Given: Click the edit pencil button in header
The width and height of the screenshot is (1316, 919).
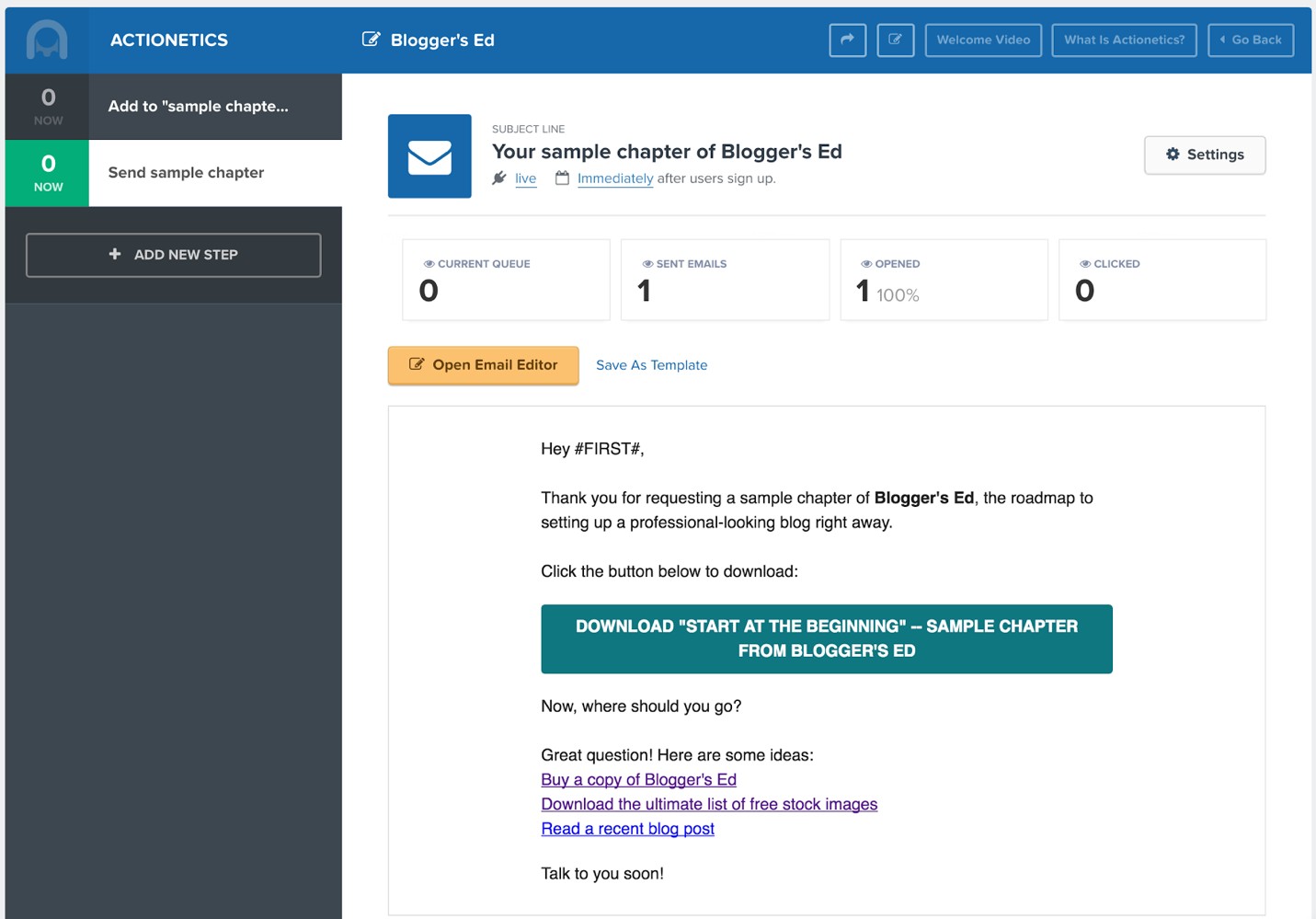Looking at the screenshot, I should pyautogui.click(x=895, y=40).
